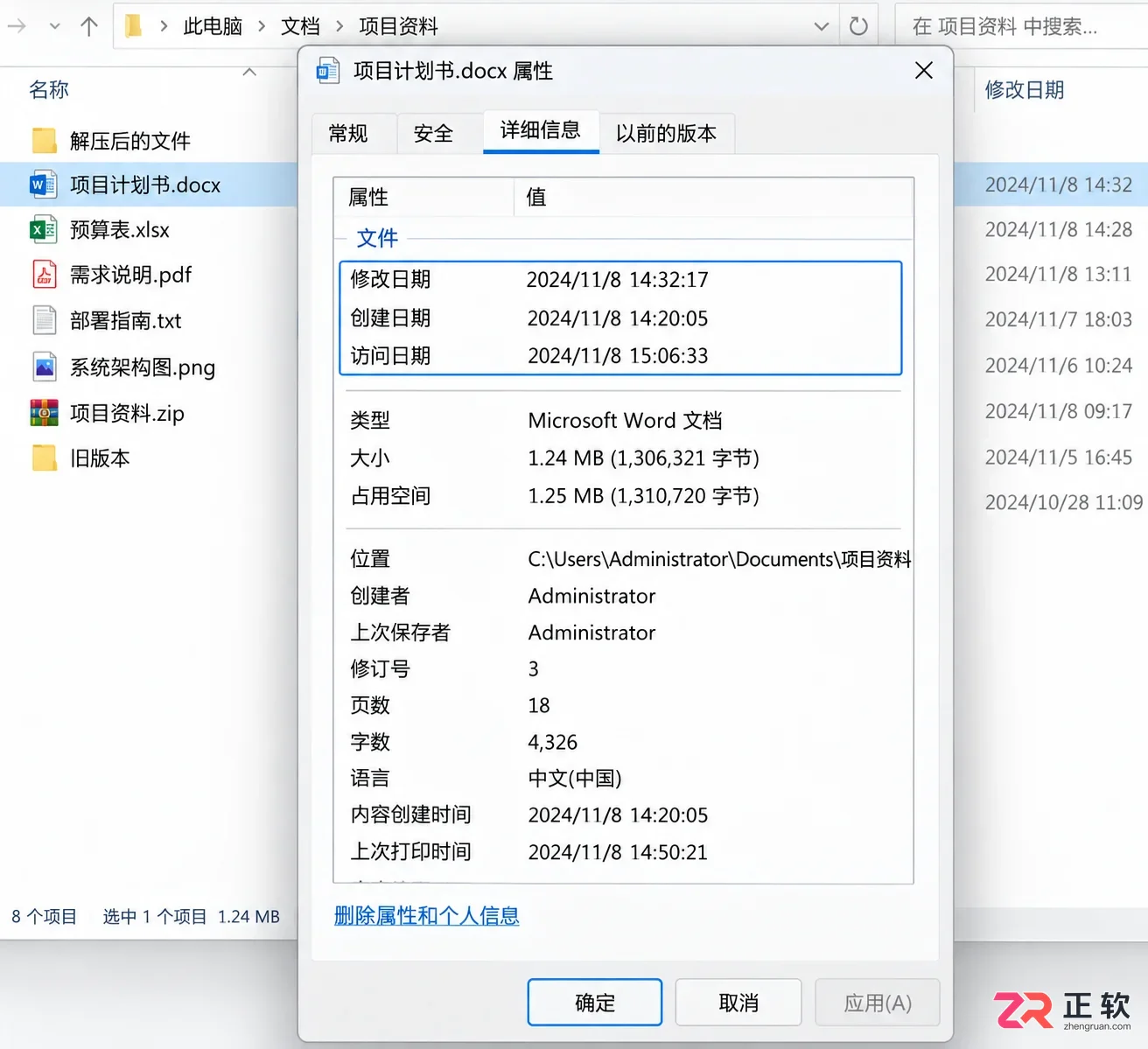
Task: Click the PDF icon of 需求说明.pdf
Action: pos(45,275)
